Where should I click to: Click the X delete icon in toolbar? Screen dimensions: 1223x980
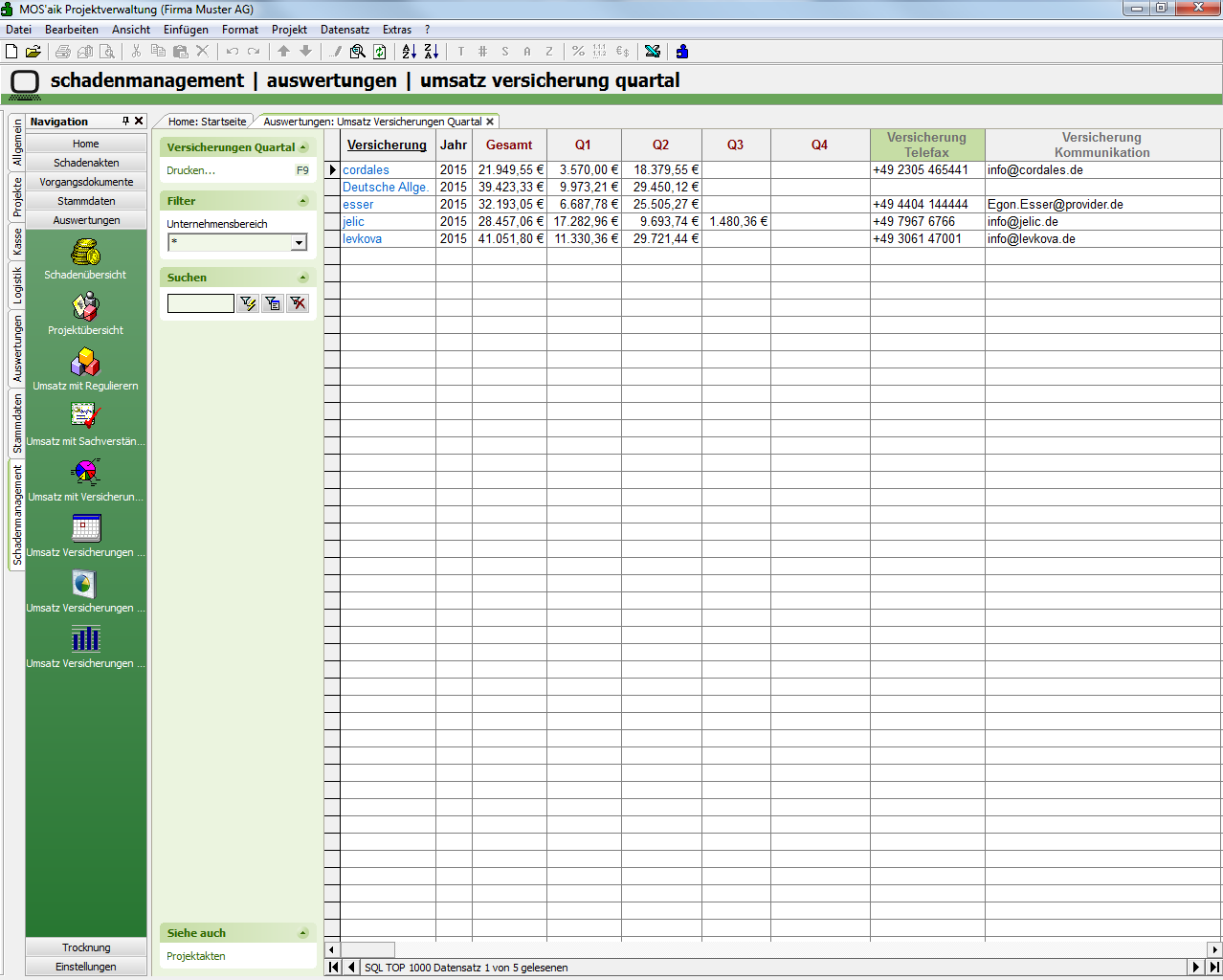(202, 52)
